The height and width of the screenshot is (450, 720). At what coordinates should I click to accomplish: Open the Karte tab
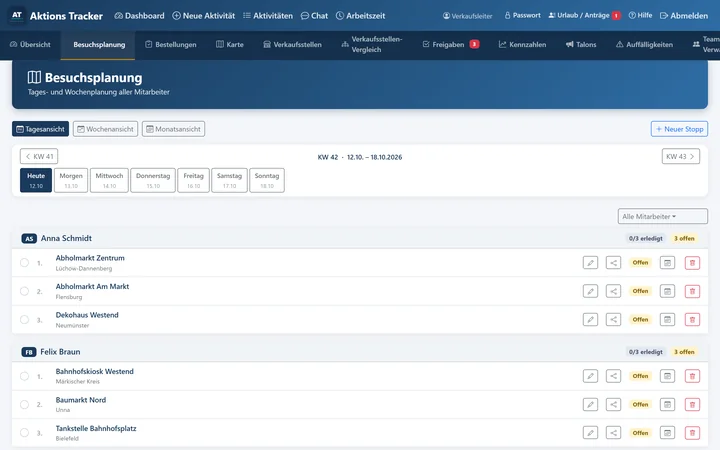click(230, 45)
